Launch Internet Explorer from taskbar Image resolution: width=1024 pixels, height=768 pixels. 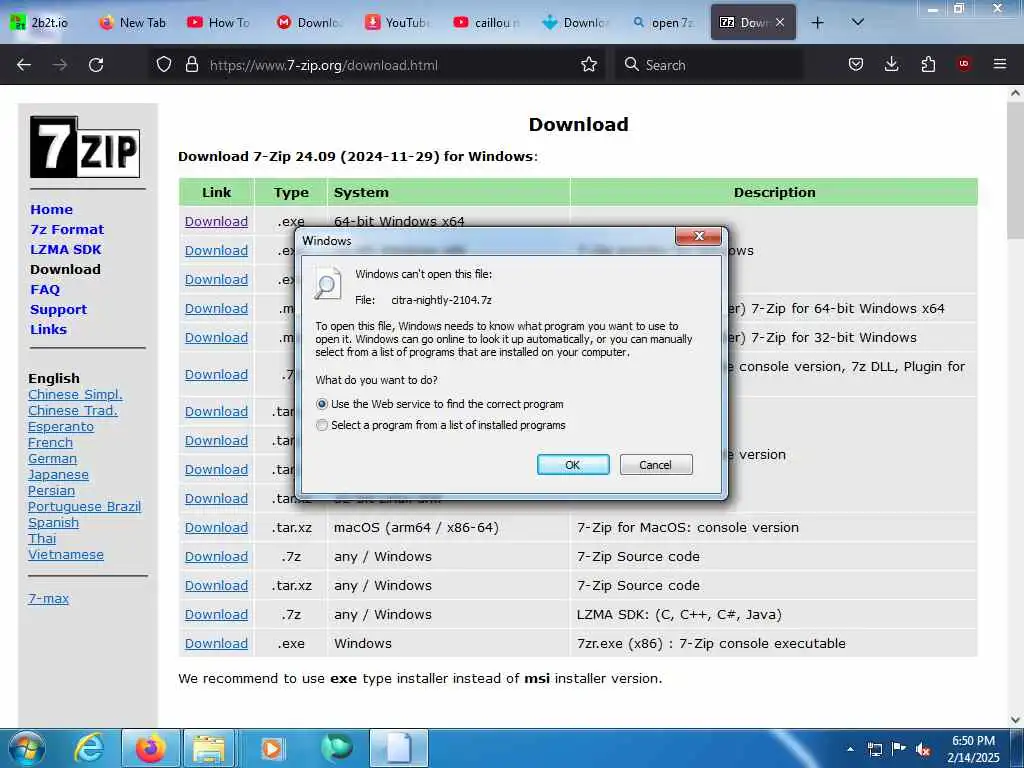pyautogui.click(x=88, y=748)
